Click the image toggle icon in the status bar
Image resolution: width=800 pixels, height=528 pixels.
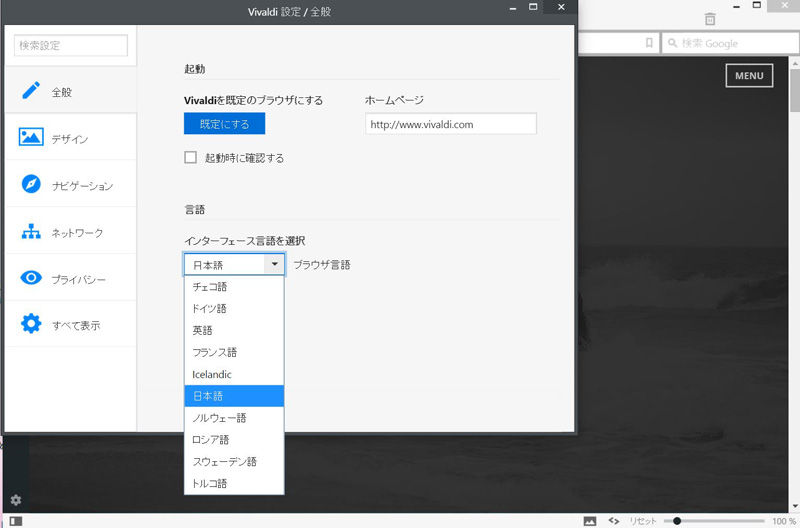590,521
